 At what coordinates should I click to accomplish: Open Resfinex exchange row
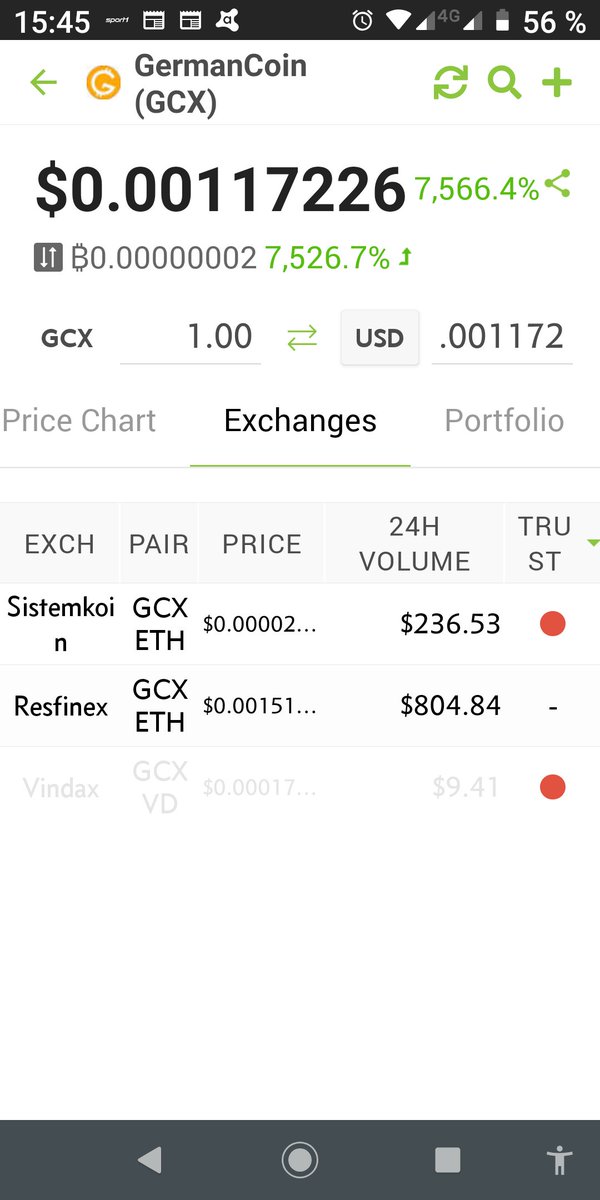[x=300, y=706]
